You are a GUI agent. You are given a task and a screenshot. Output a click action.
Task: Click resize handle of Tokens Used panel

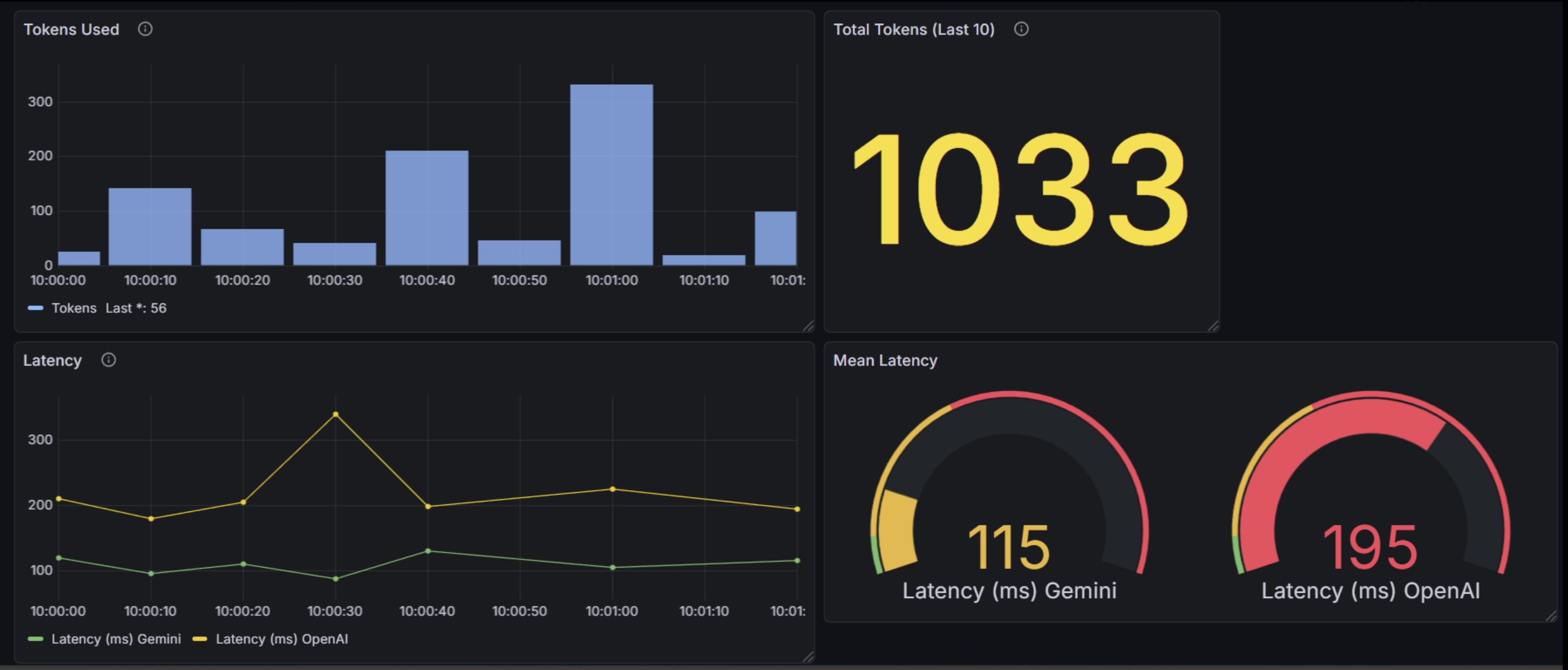click(x=808, y=326)
